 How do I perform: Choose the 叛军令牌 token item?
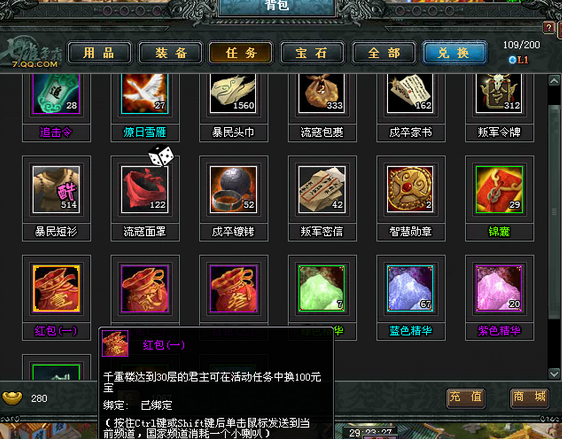click(x=499, y=94)
